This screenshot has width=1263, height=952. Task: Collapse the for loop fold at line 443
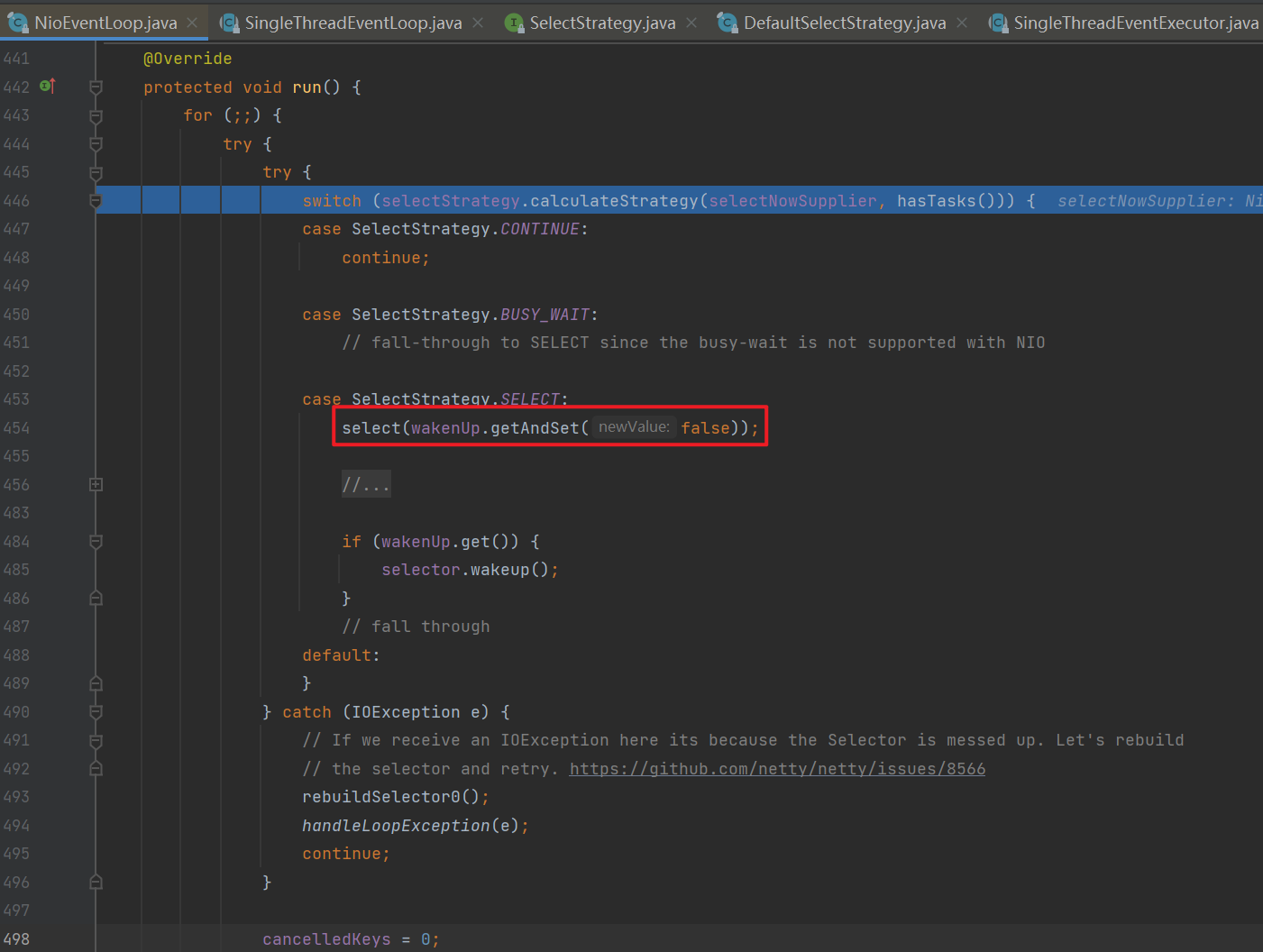96,116
